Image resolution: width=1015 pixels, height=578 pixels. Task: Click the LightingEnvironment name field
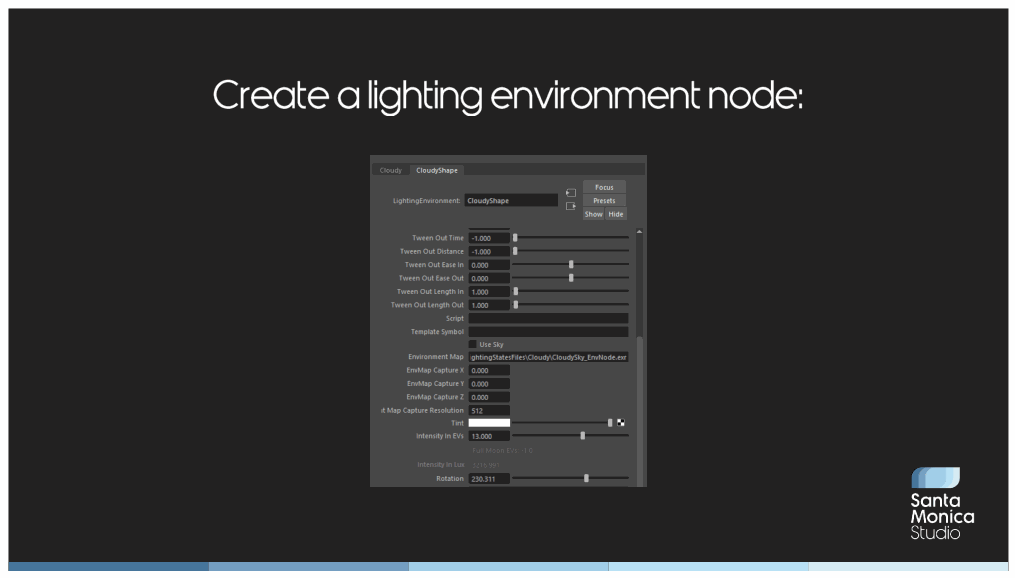(511, 201)
